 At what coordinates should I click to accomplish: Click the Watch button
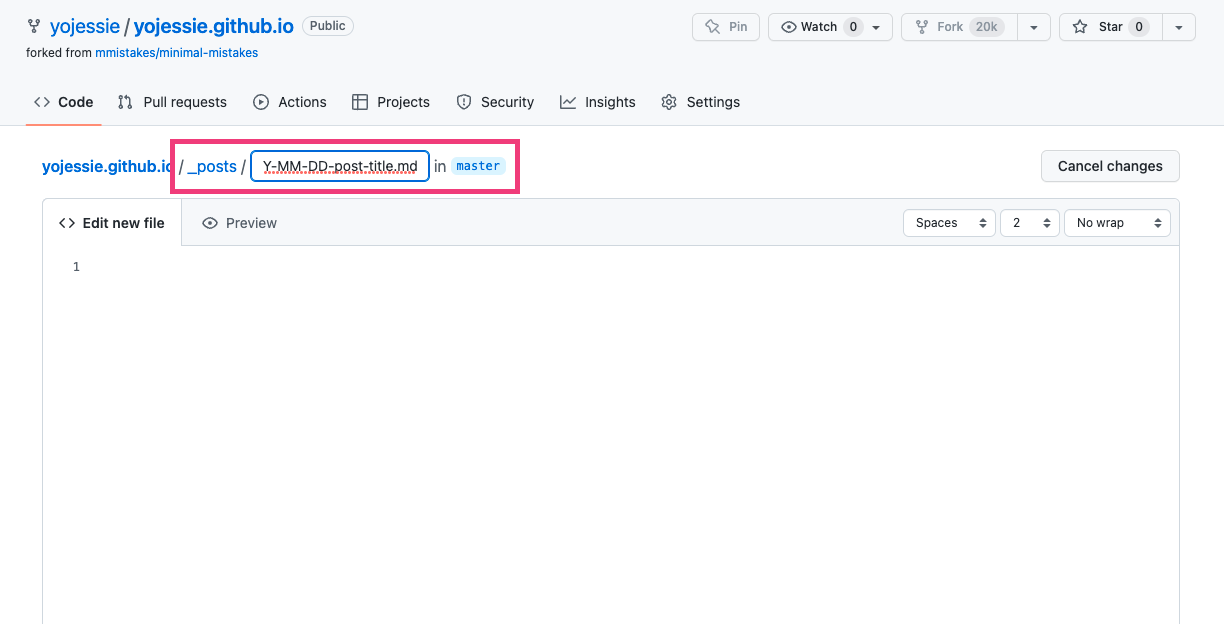click(819, 27)
